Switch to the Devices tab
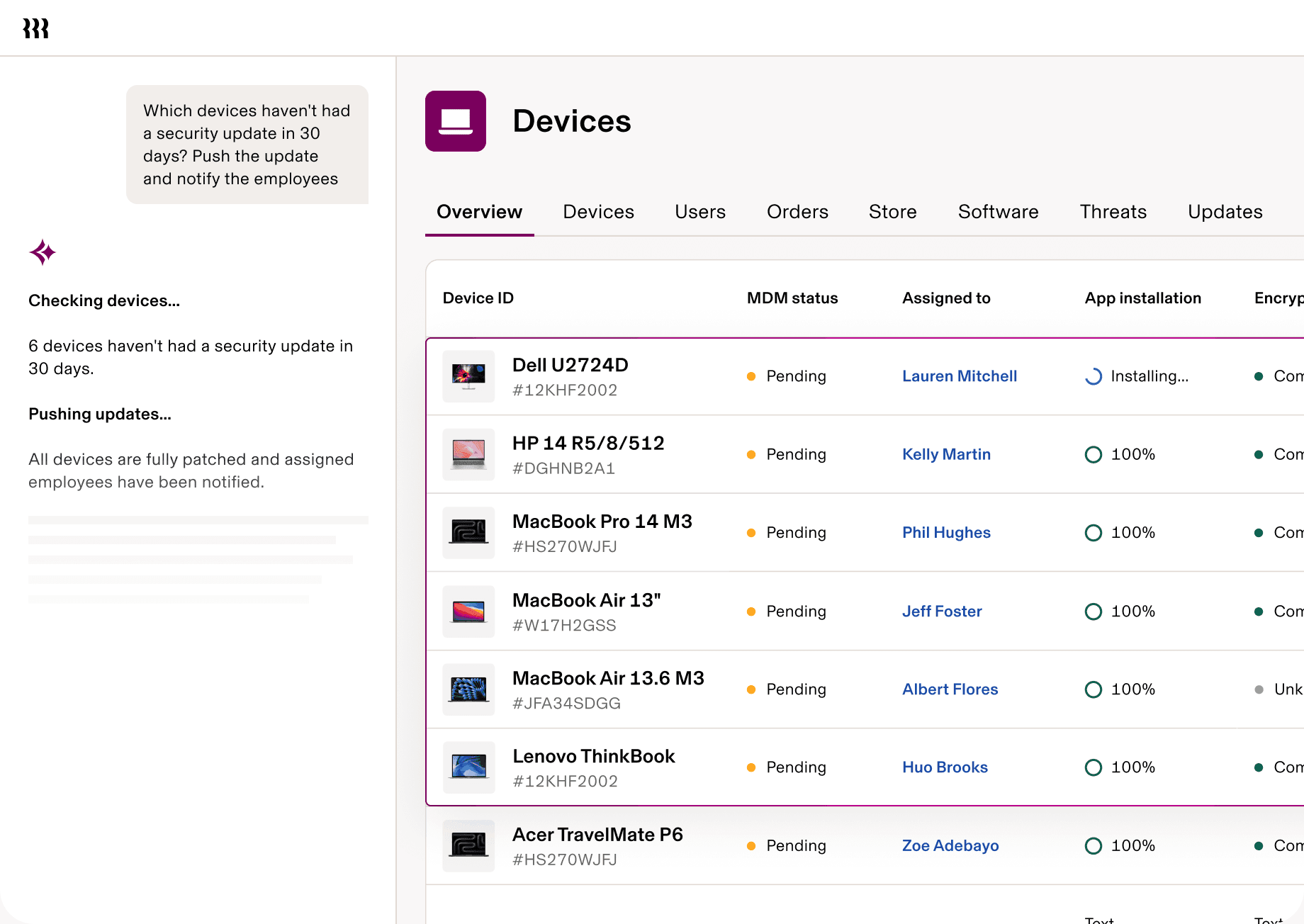The height and width of the screenshot is (924, 1304). coord(599,212)
